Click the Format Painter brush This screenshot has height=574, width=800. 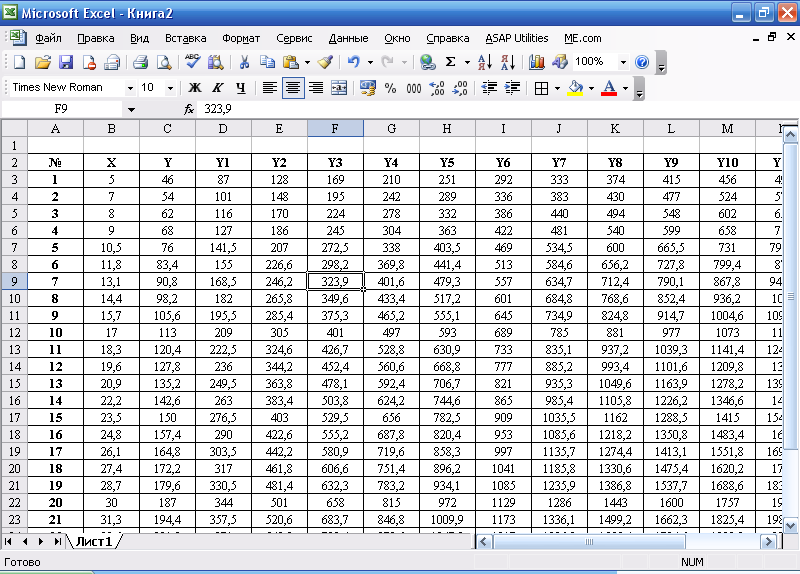324,62
